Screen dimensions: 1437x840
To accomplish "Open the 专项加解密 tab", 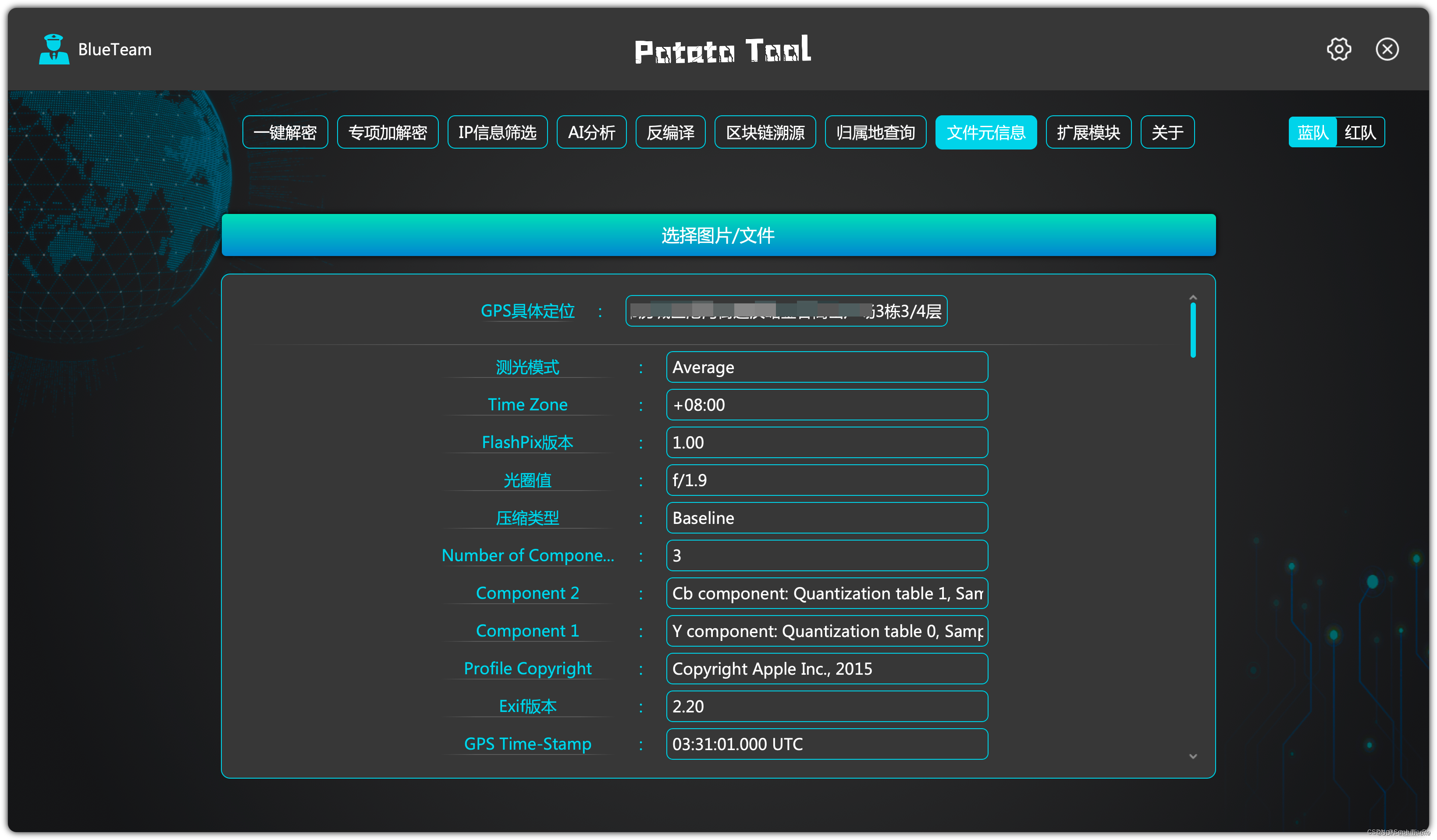I will pos(387,132).
